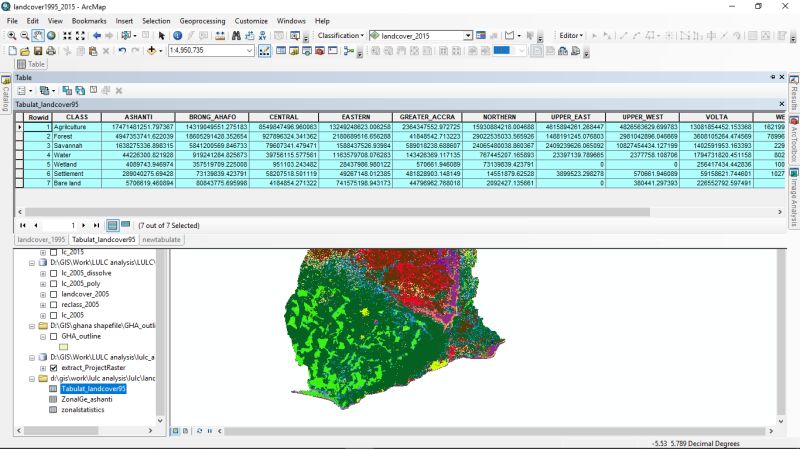Click GREATER_ACCRA column header
800x449 pixels.
(x=427, y=117)
